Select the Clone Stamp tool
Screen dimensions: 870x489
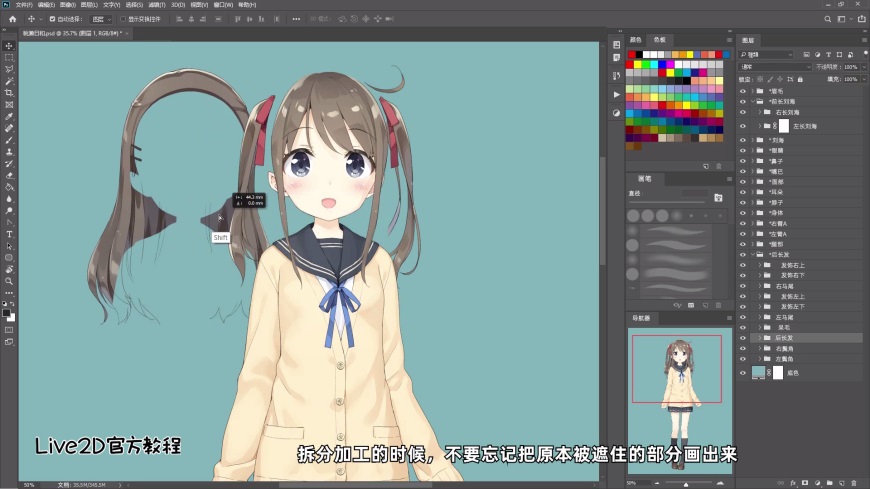[9, 152]
